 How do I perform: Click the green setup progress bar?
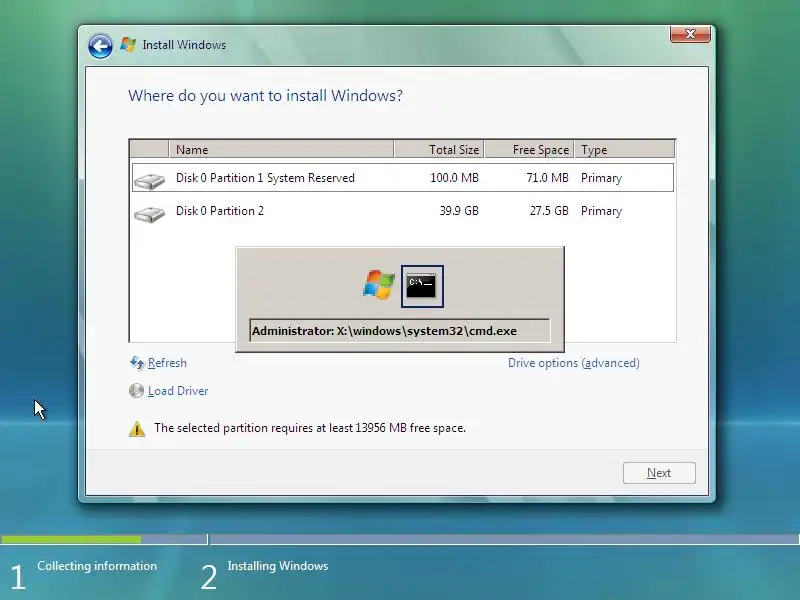(71, 539)
